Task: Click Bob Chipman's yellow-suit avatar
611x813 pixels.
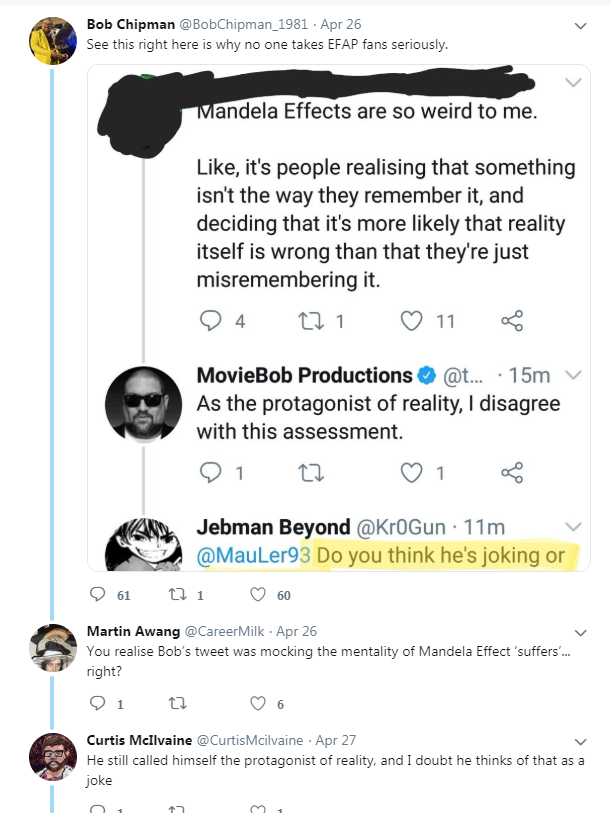Action: pos(52,40)
